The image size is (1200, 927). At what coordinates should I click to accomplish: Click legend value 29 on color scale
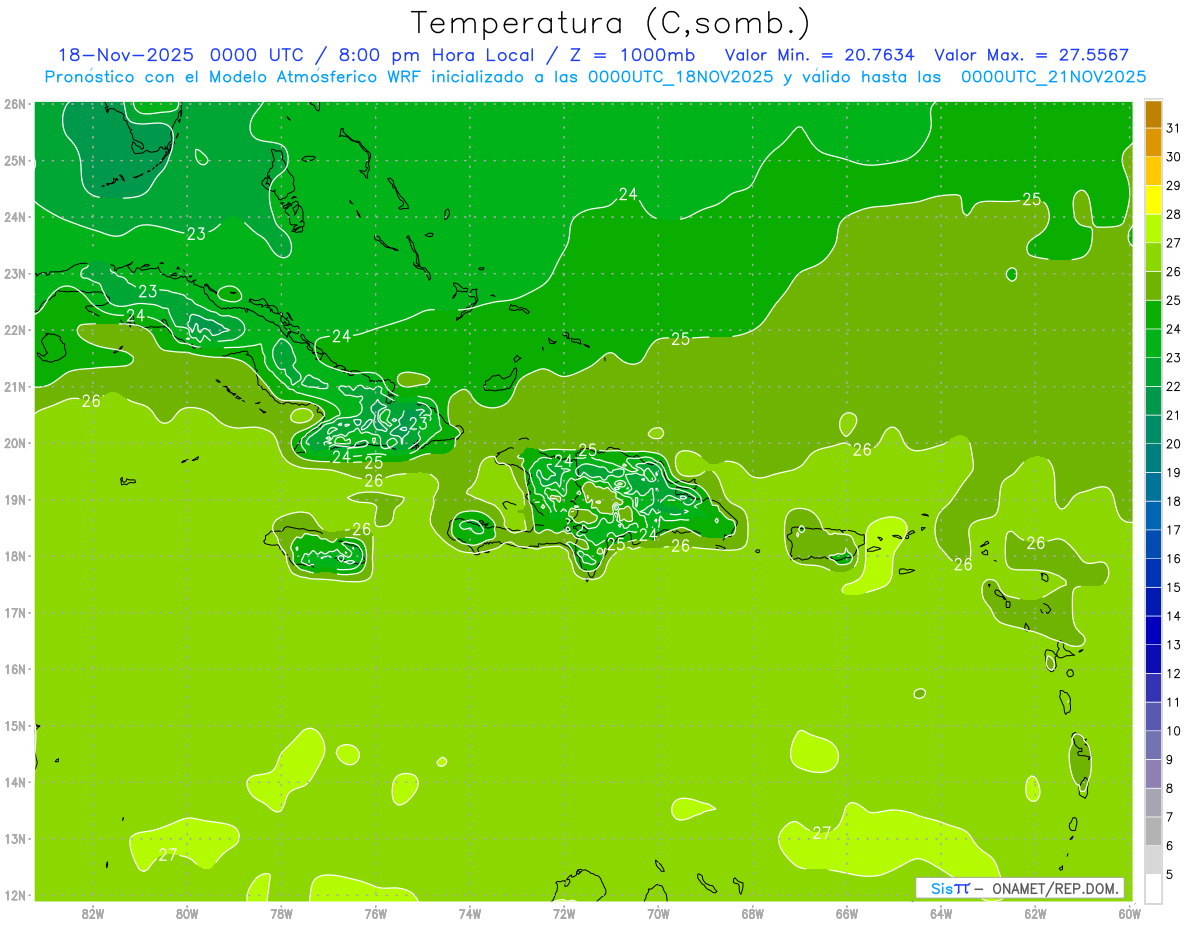click(x=1174, y=185)
